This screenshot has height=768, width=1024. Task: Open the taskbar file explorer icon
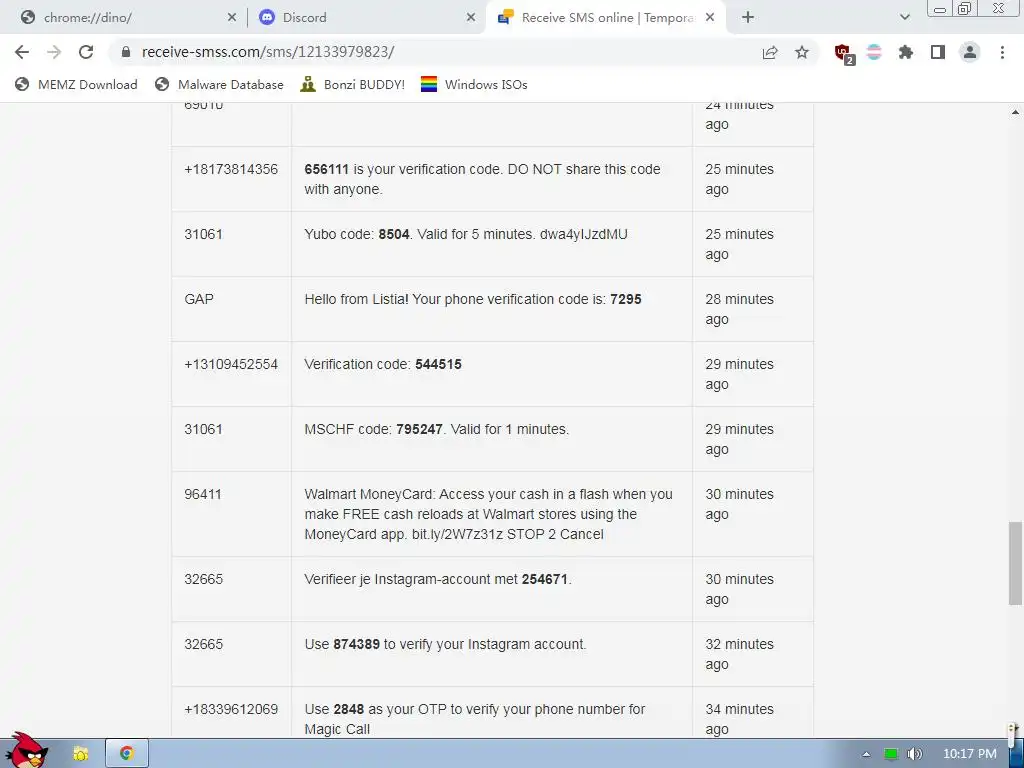81,754
